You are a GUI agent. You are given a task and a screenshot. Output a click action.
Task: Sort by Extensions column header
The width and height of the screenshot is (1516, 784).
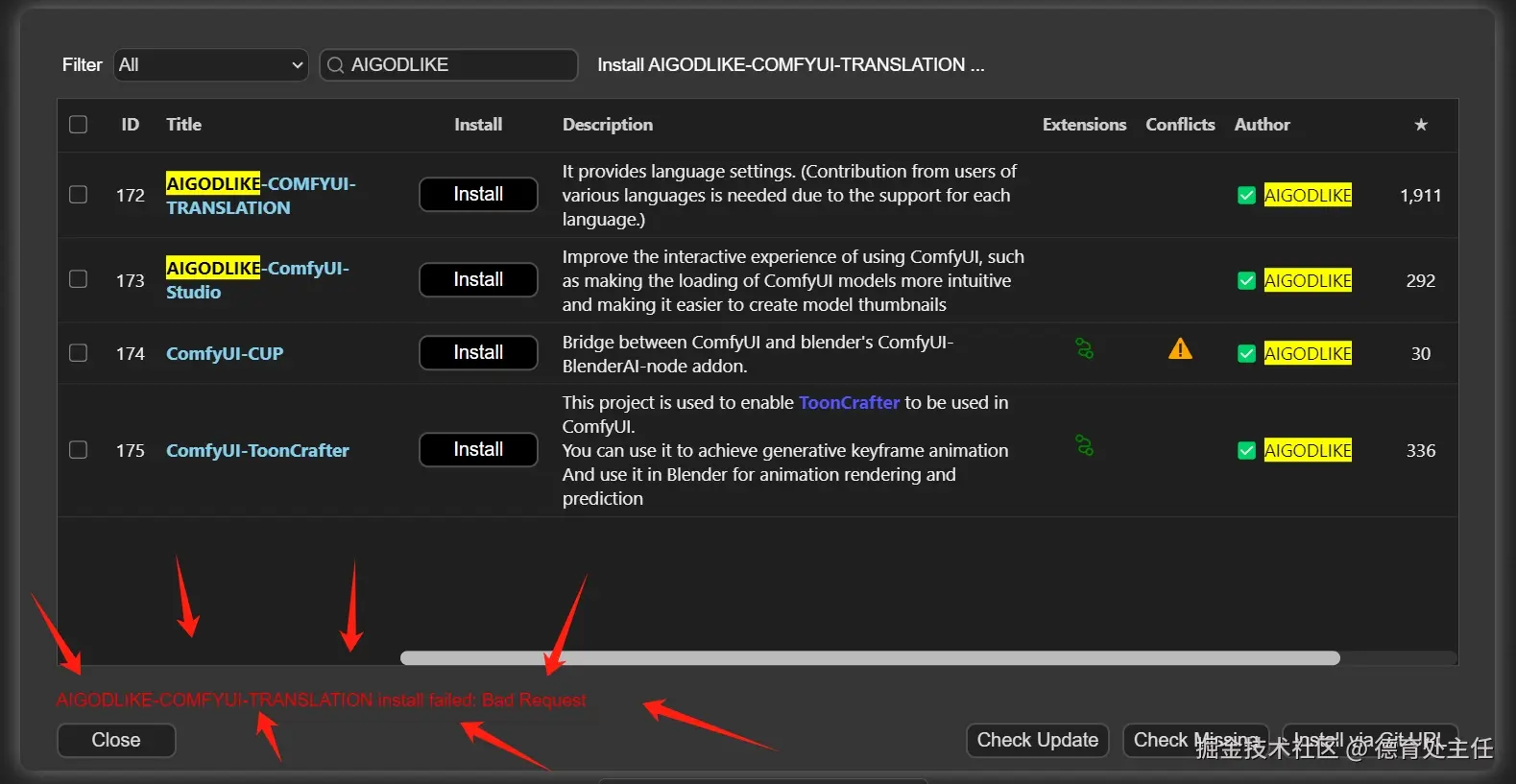(1084, 125)
